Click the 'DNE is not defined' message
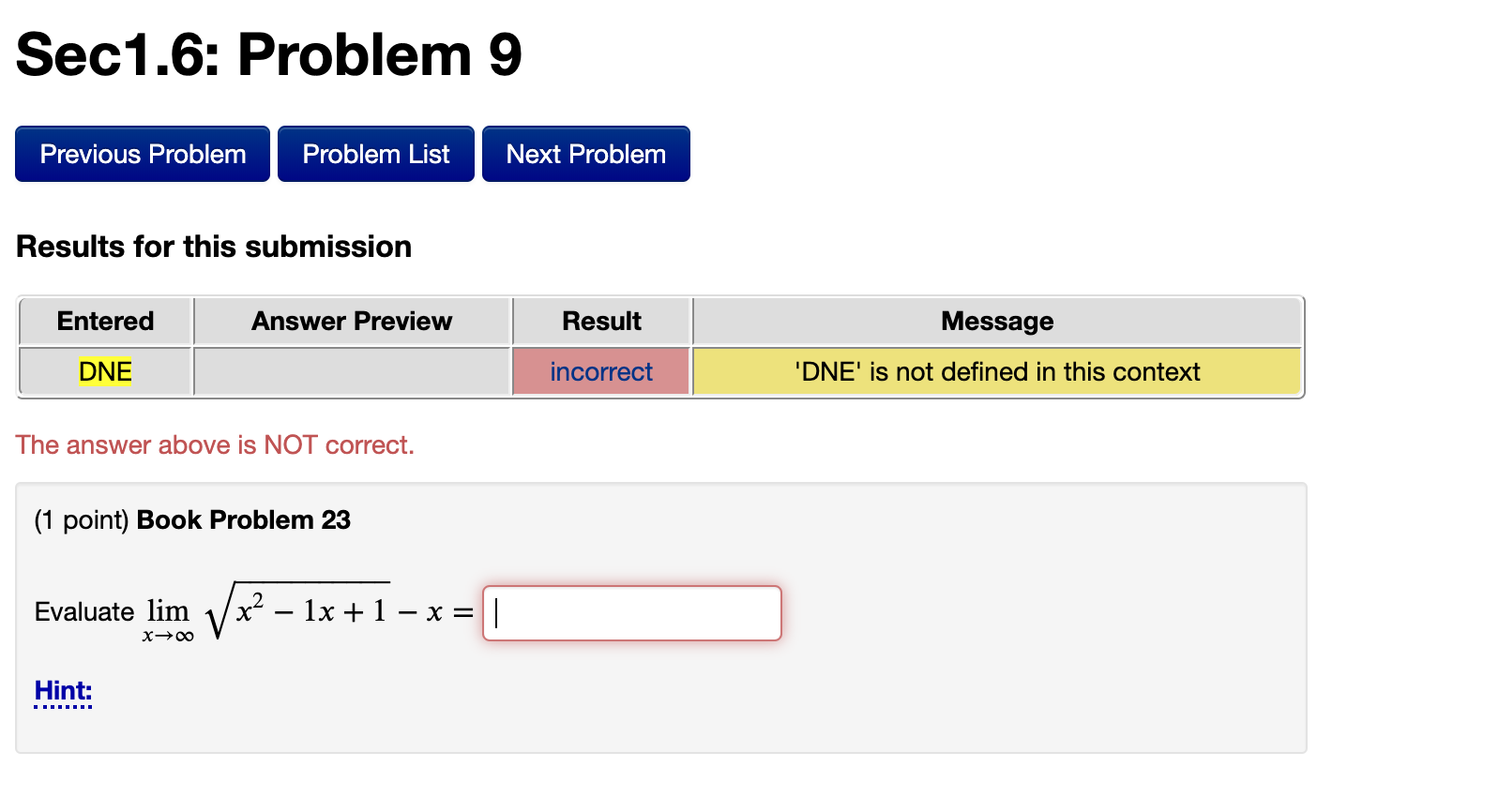Image resolution: width=1499 pixels, height=812 pixels. [x=996, y=371]
